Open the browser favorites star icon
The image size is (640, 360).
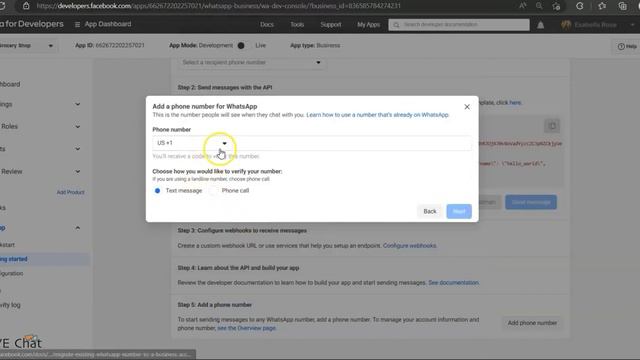[602, 6]
